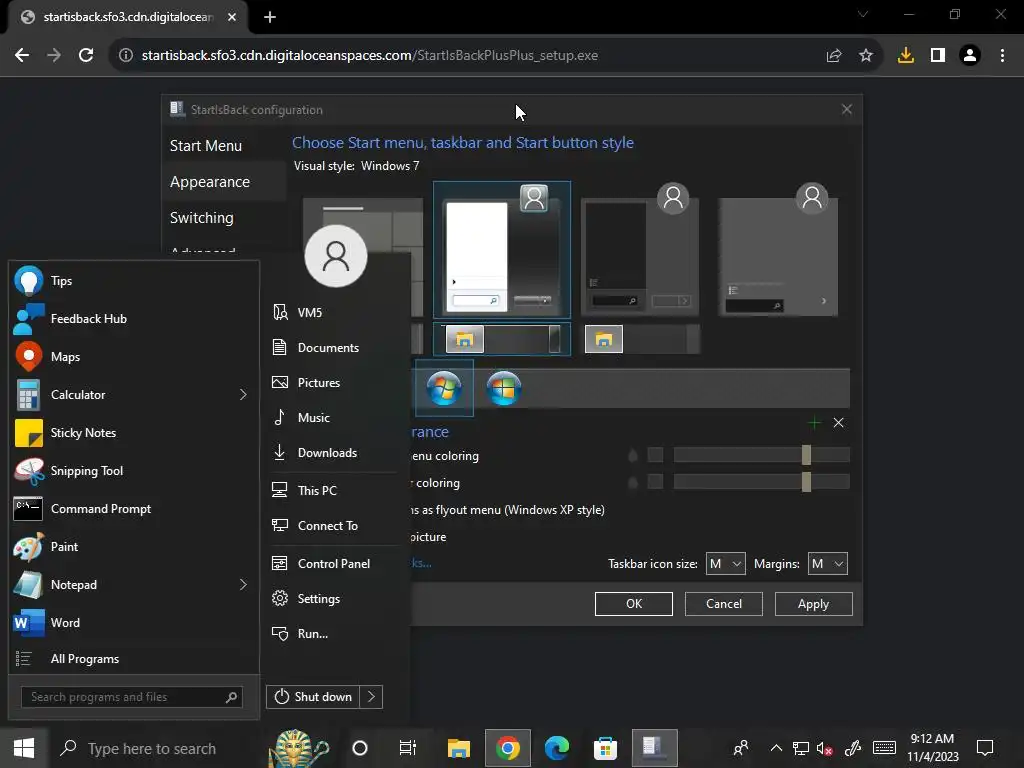
Task: Expand the Notepad jump list arrow
Action: [243, 584]
